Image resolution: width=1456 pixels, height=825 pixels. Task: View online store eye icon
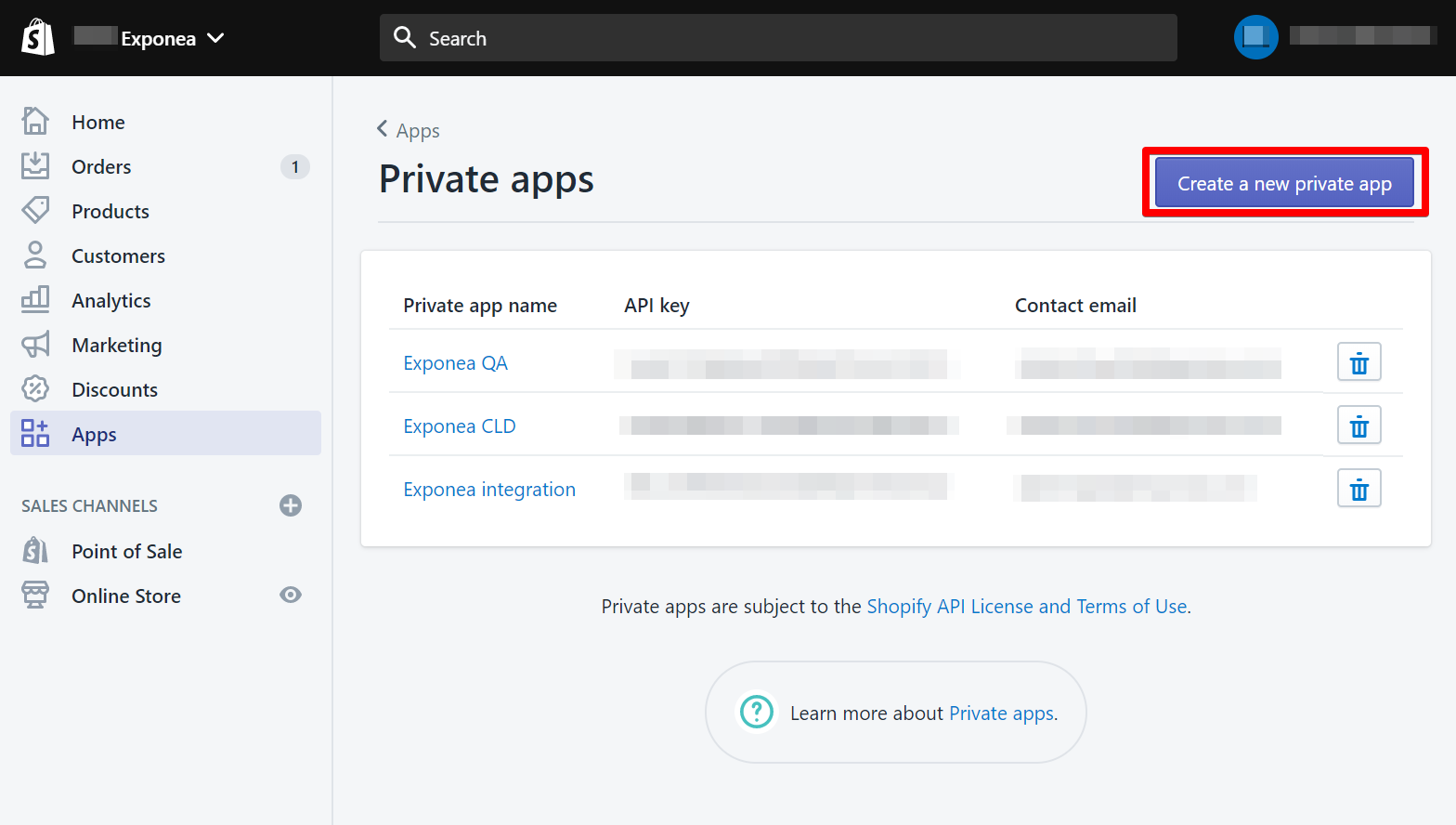tap(291, 595)
